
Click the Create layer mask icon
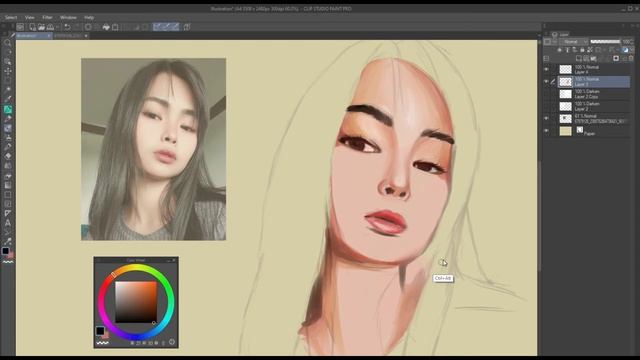616,58
